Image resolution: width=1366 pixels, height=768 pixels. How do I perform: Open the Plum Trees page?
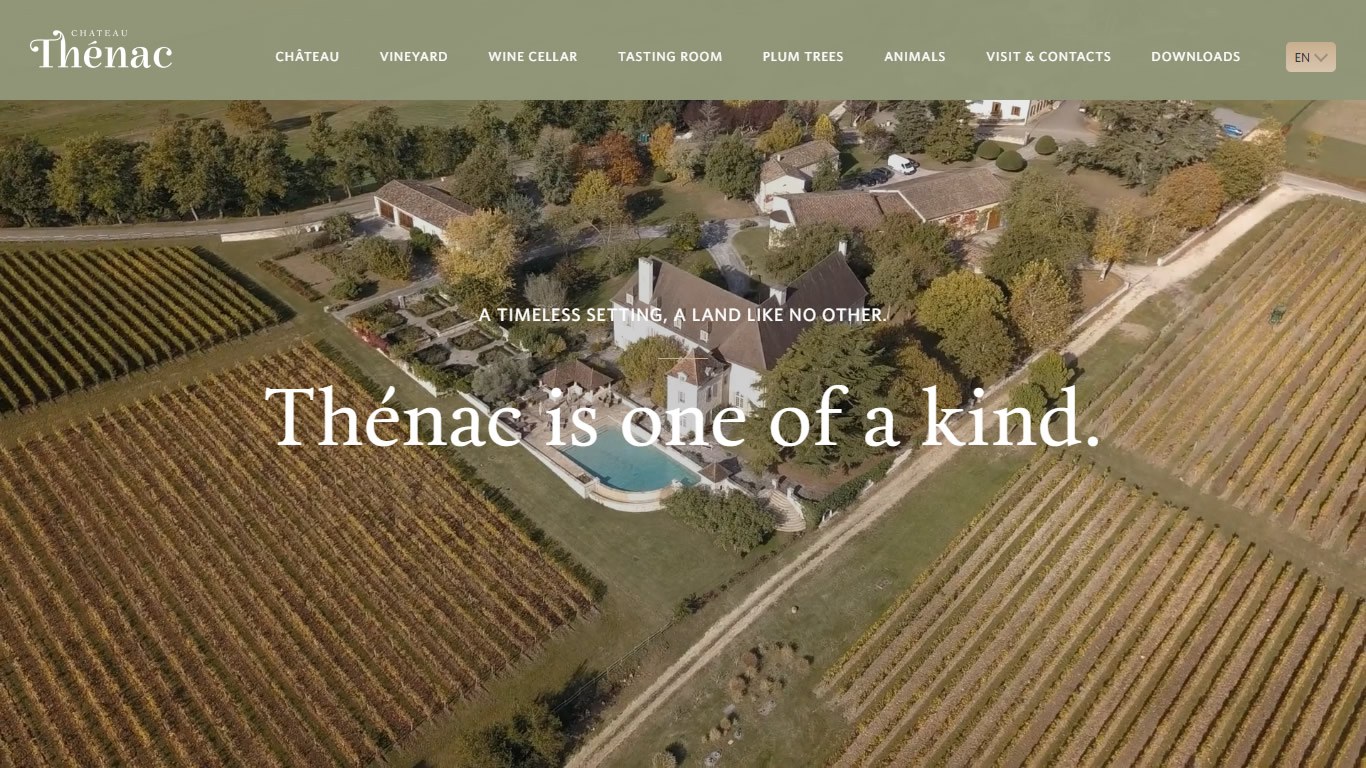pos(803,57)
